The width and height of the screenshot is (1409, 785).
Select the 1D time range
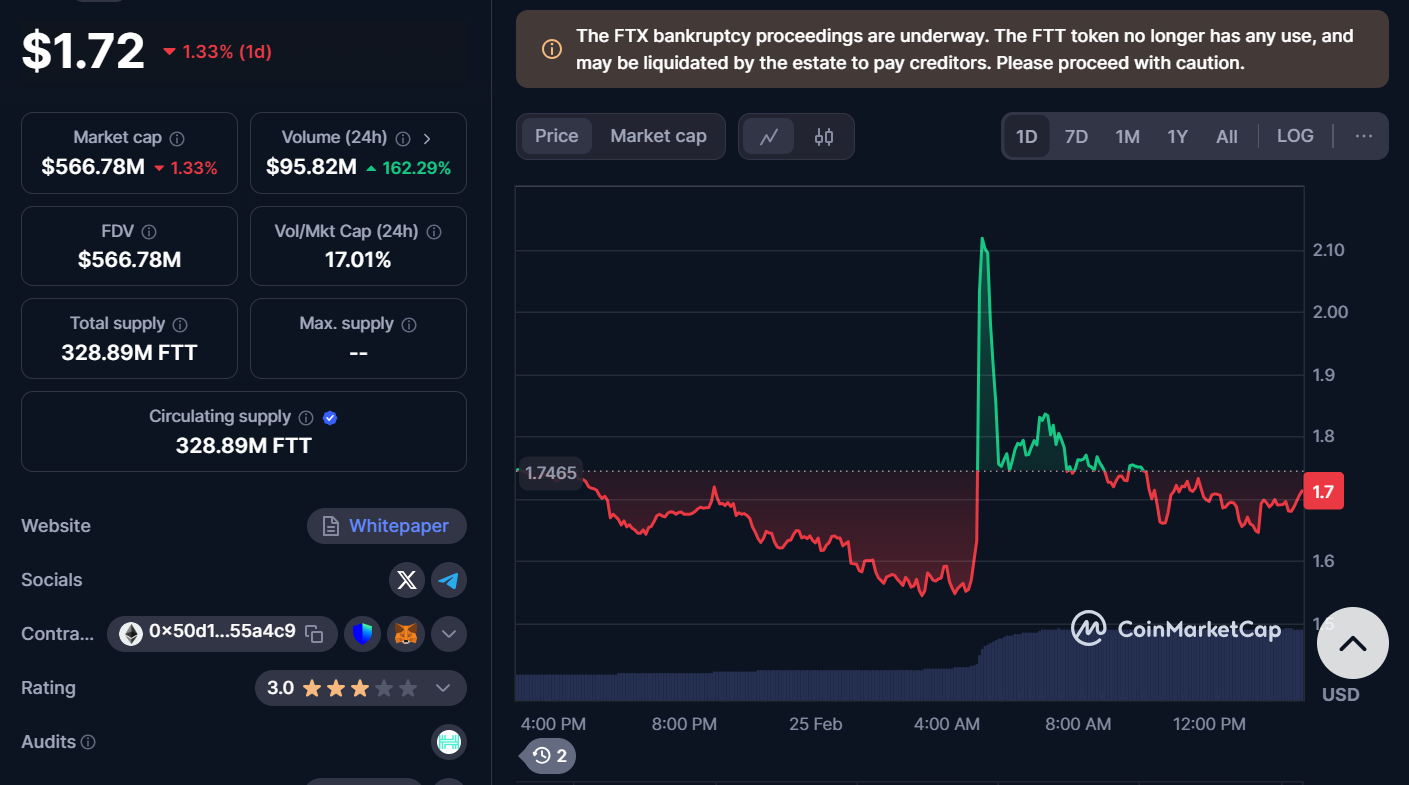(1027, 136)
